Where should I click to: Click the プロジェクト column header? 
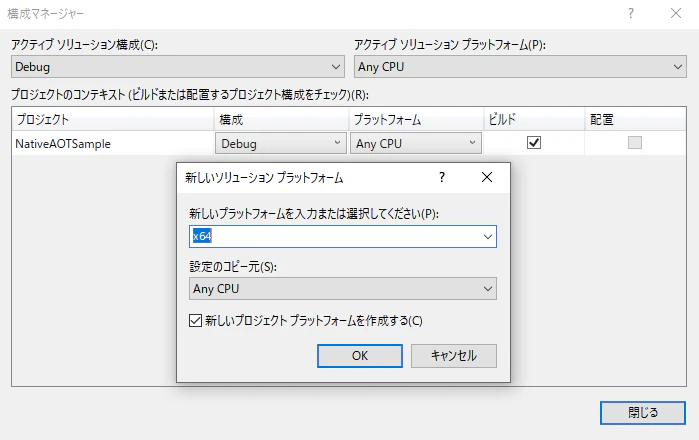point(113,119)
